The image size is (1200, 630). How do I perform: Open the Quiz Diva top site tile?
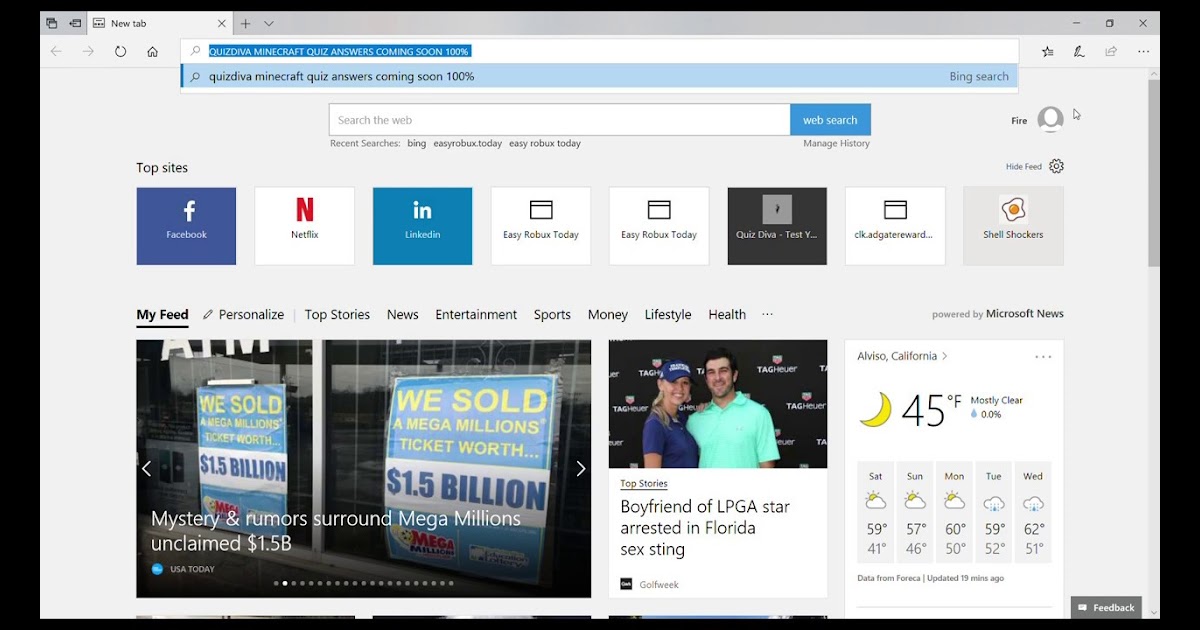pyautogui.click(x=777, y=226)
